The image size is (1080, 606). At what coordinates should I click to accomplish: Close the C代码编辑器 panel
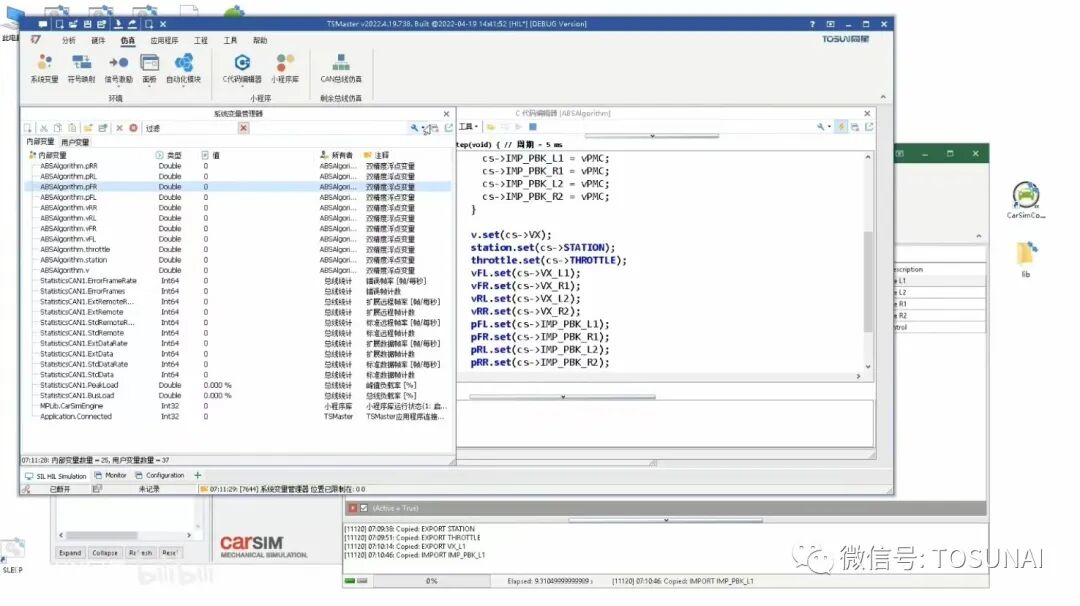(867, 113)
